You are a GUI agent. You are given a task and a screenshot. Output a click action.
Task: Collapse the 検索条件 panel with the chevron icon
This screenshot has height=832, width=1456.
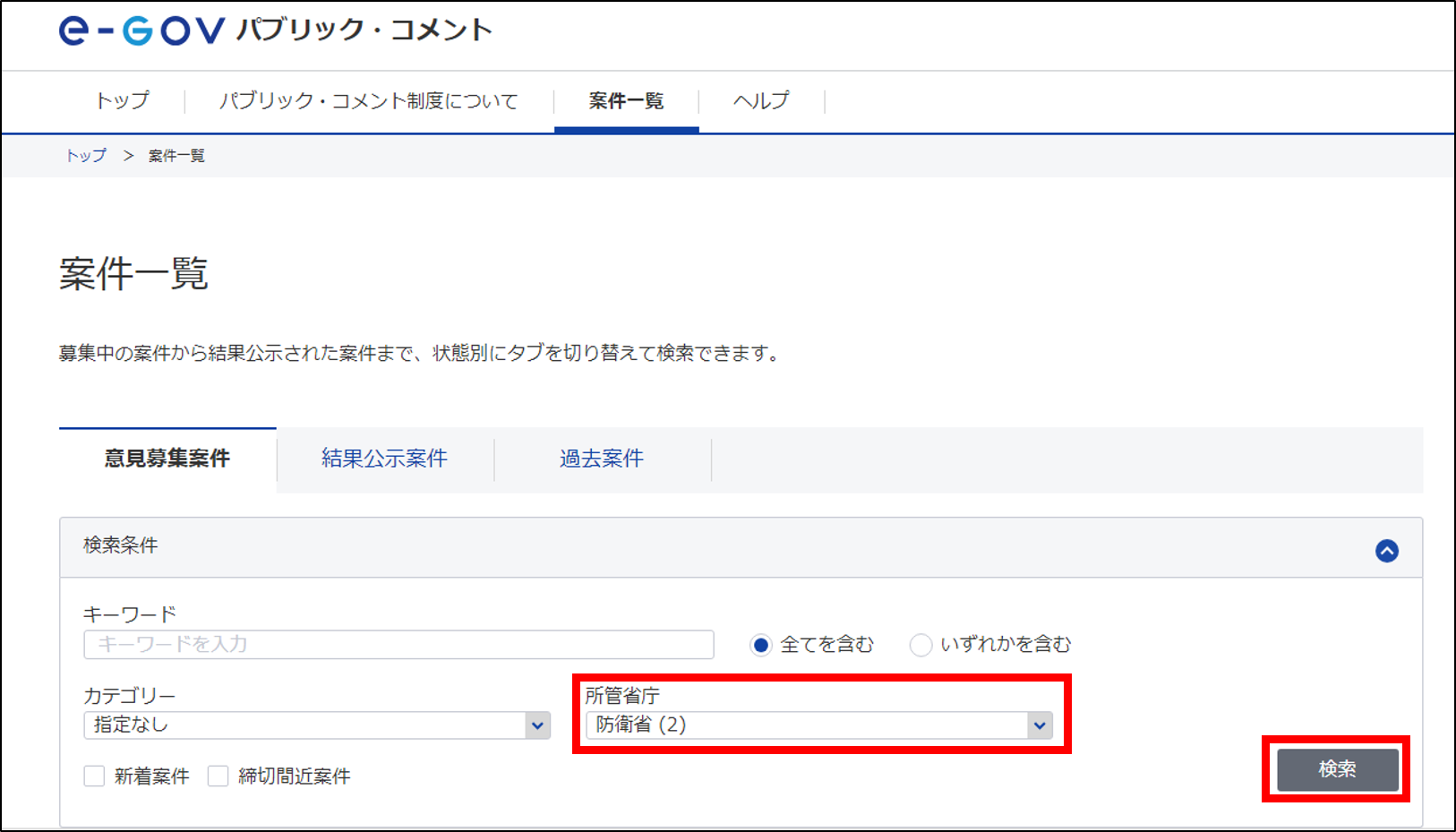point(1386,551)
